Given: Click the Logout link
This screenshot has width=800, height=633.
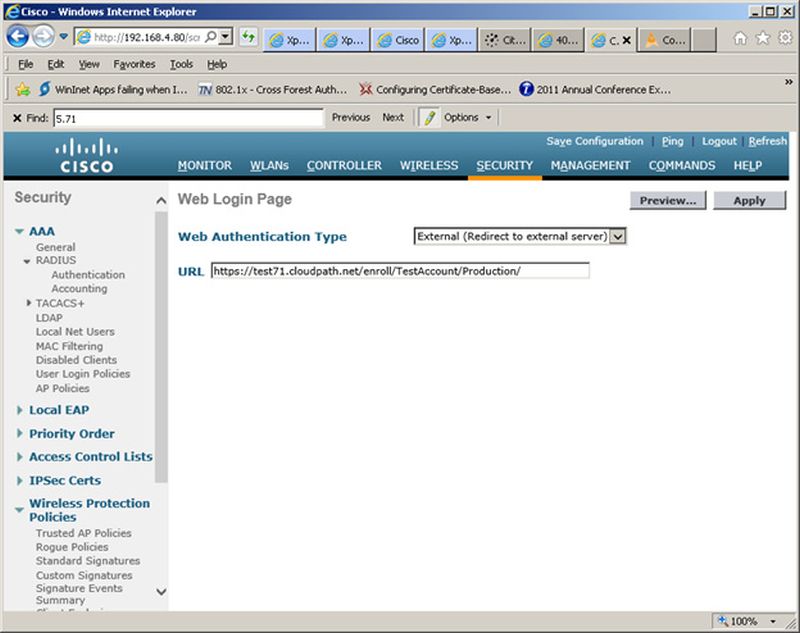Looking at the screenshot, I should pyautogui.click(x=719, y=141).
